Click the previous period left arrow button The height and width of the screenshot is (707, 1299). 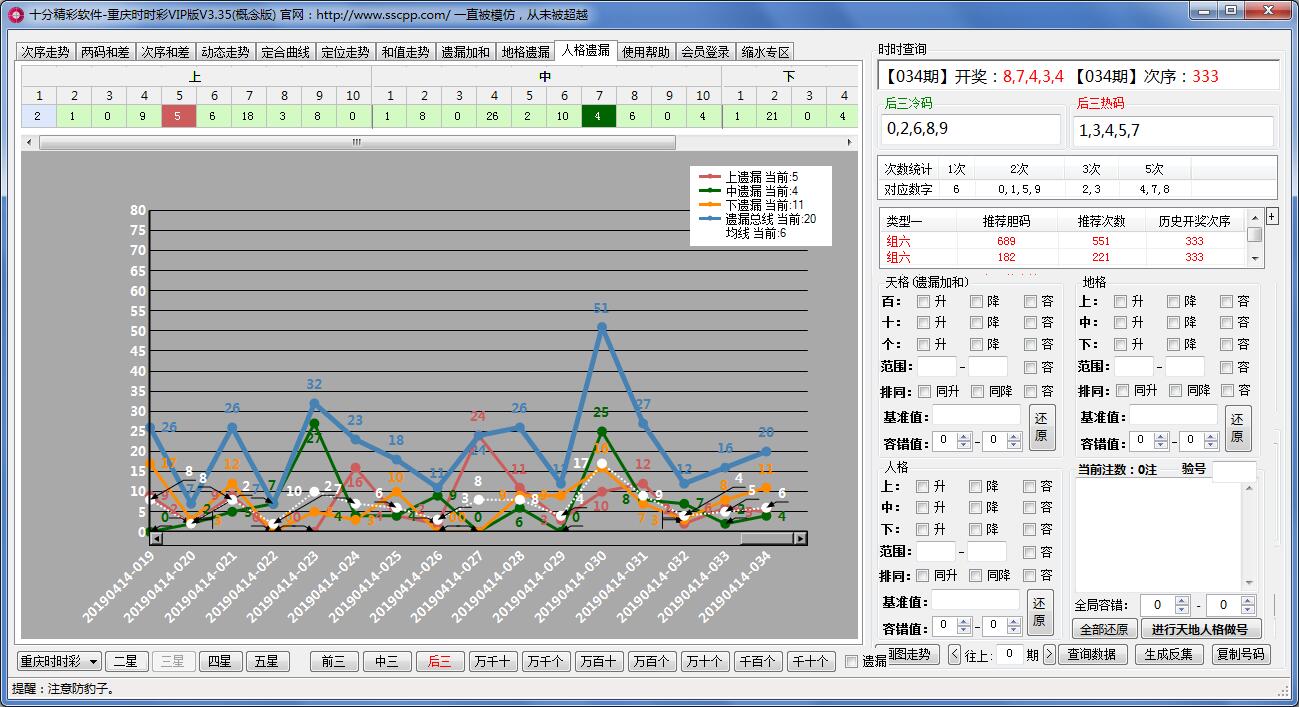(954, 655)
